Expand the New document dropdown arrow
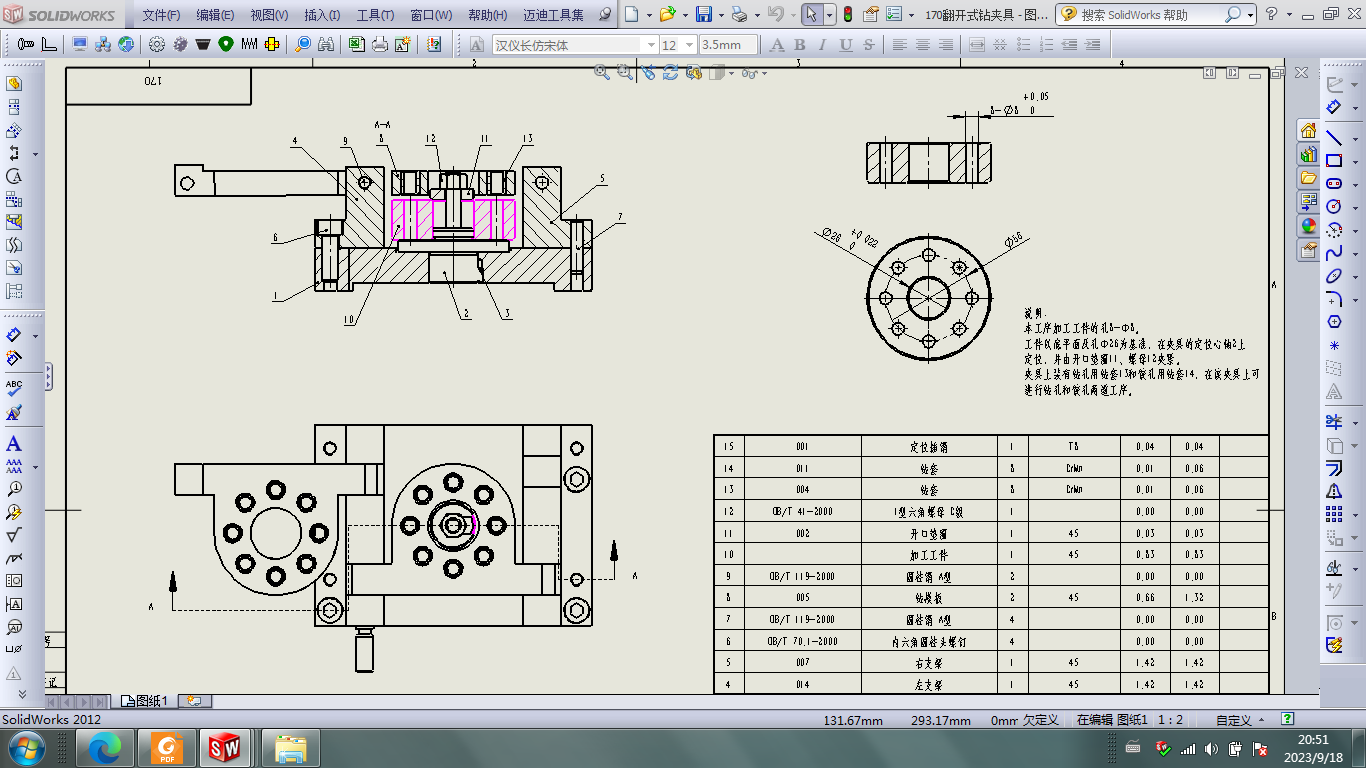Viewport: 1366px width, 768px height. pos(647,15)
